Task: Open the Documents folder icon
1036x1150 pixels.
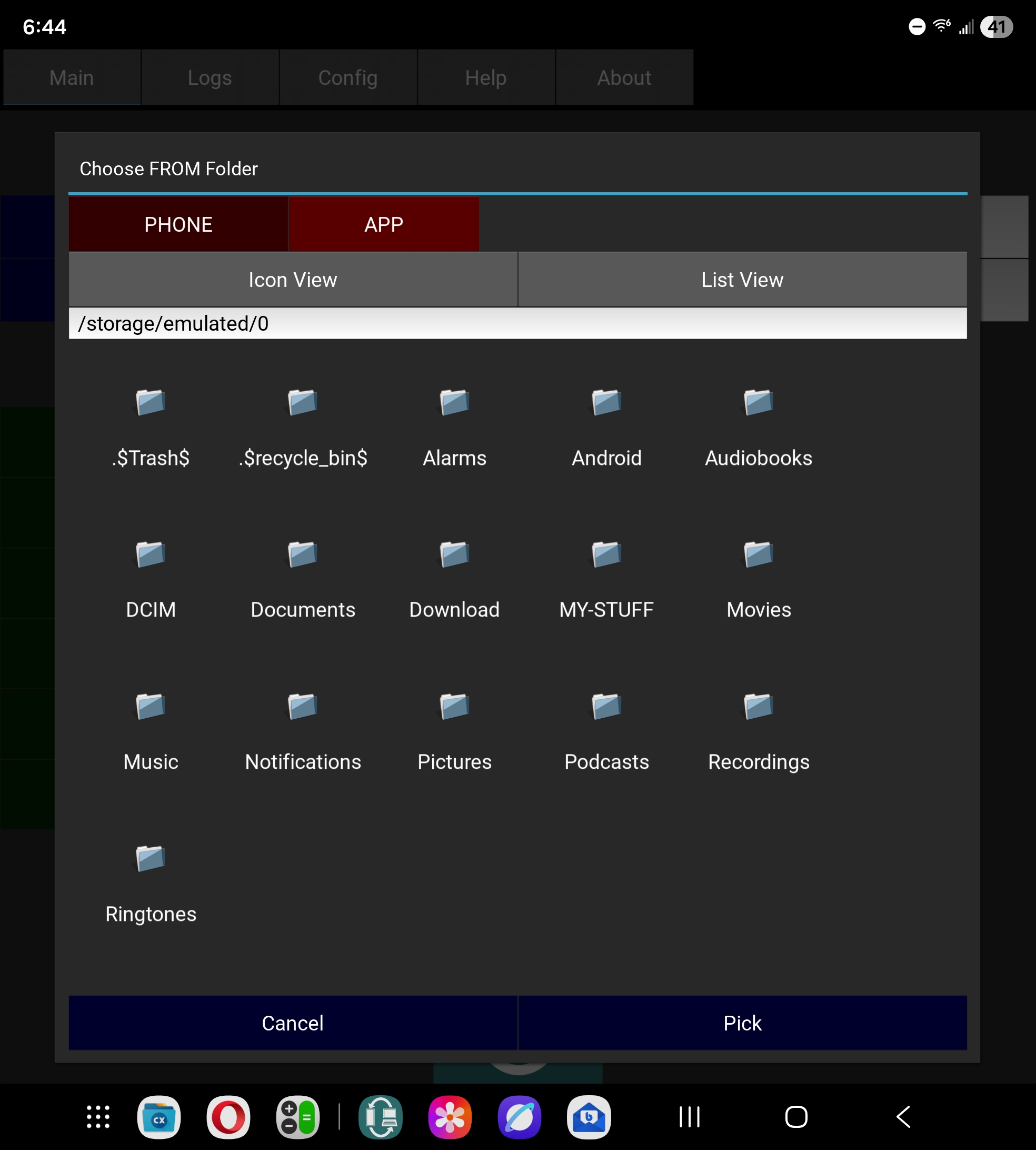Action: pyautogui.click(x=302, y=554)
